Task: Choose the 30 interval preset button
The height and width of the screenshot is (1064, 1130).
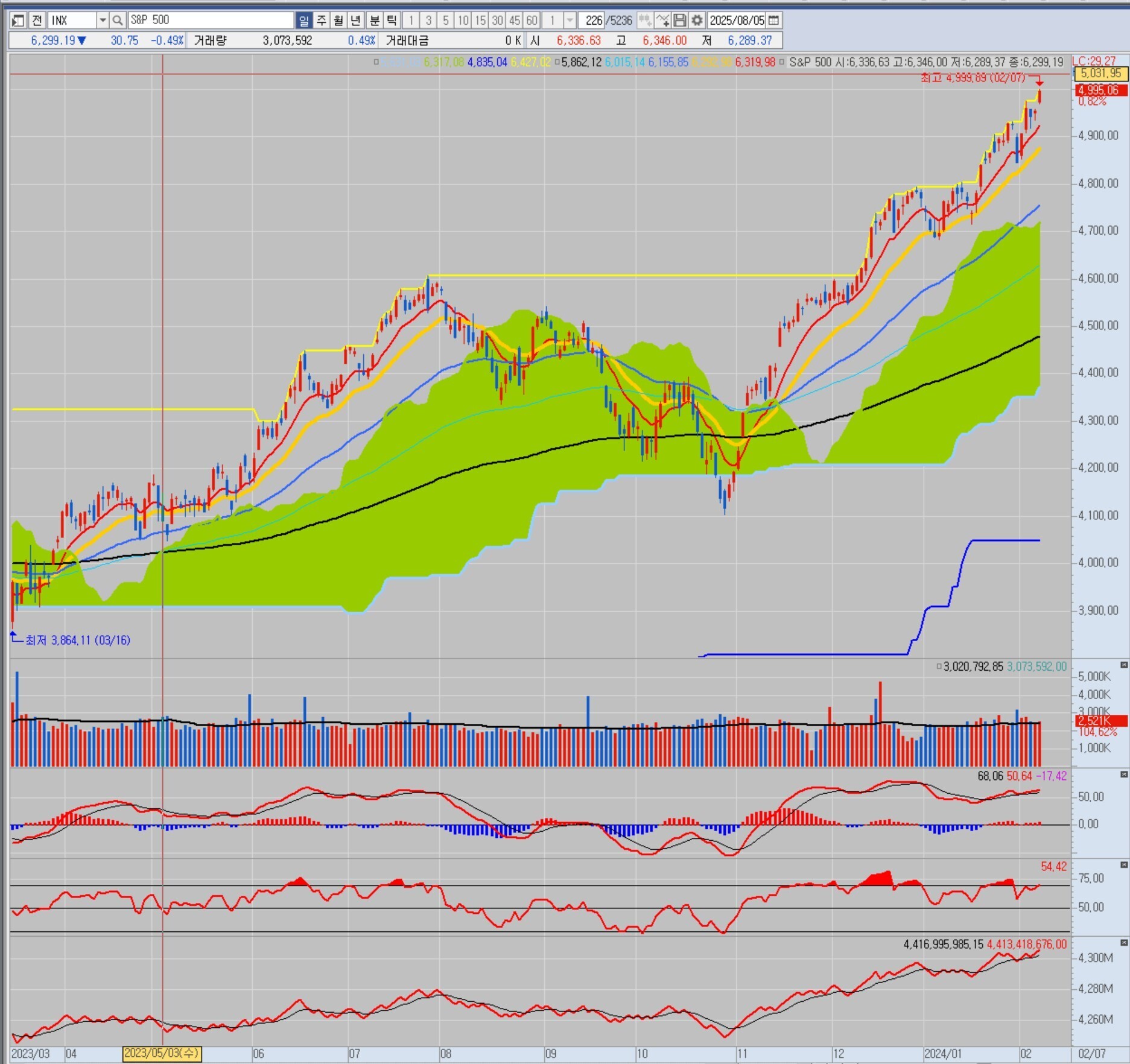Action: click(497, 21)
